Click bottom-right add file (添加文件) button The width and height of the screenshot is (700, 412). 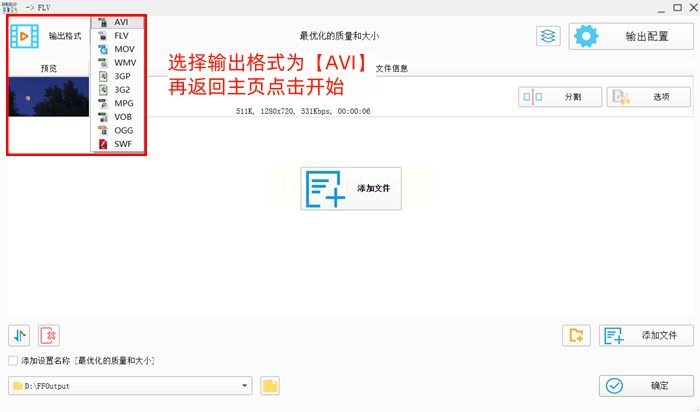(x=646, y=335)
